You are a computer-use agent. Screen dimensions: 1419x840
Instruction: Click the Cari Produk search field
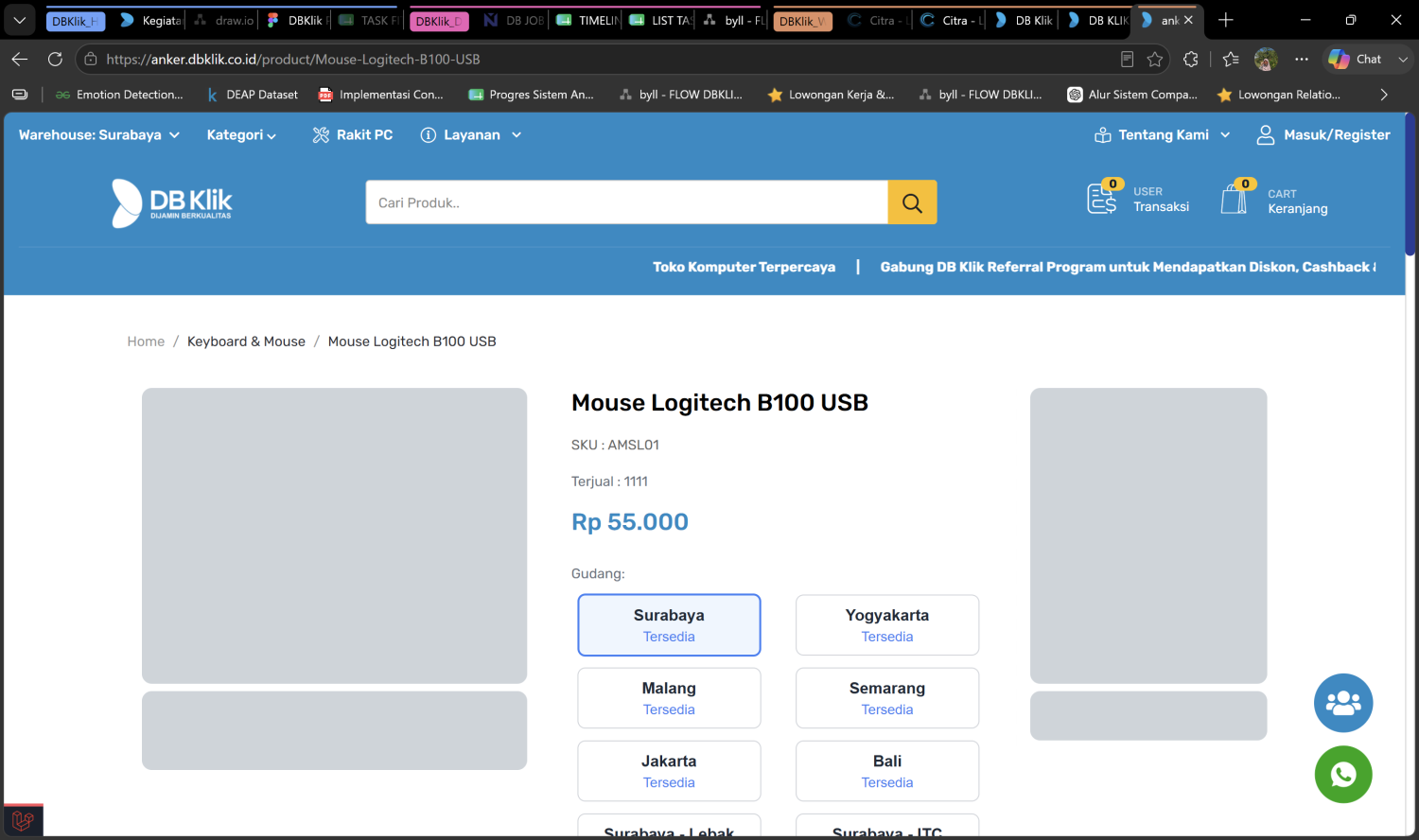tap(627, 202)
